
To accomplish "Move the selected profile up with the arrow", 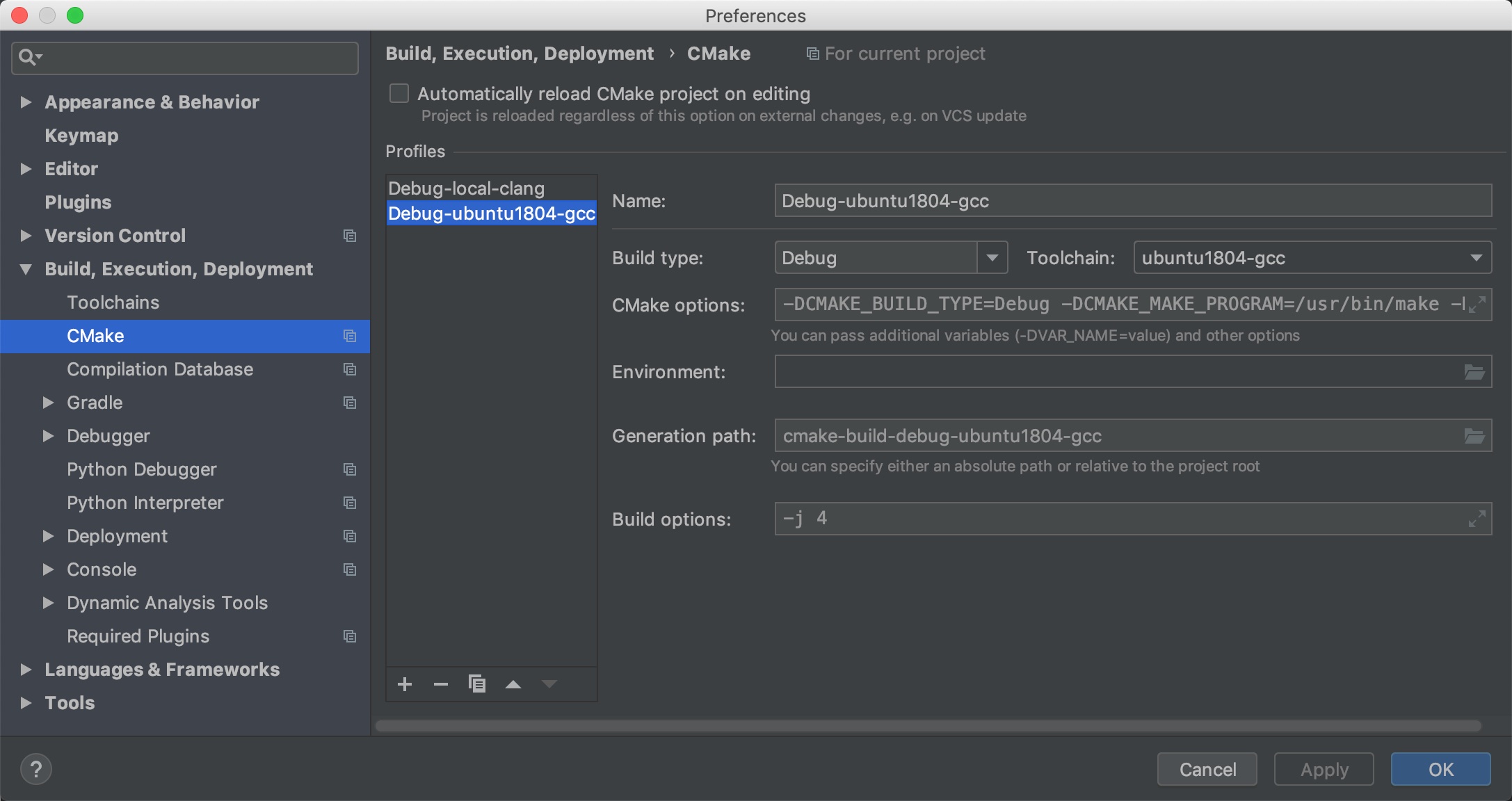I will 513,684.
